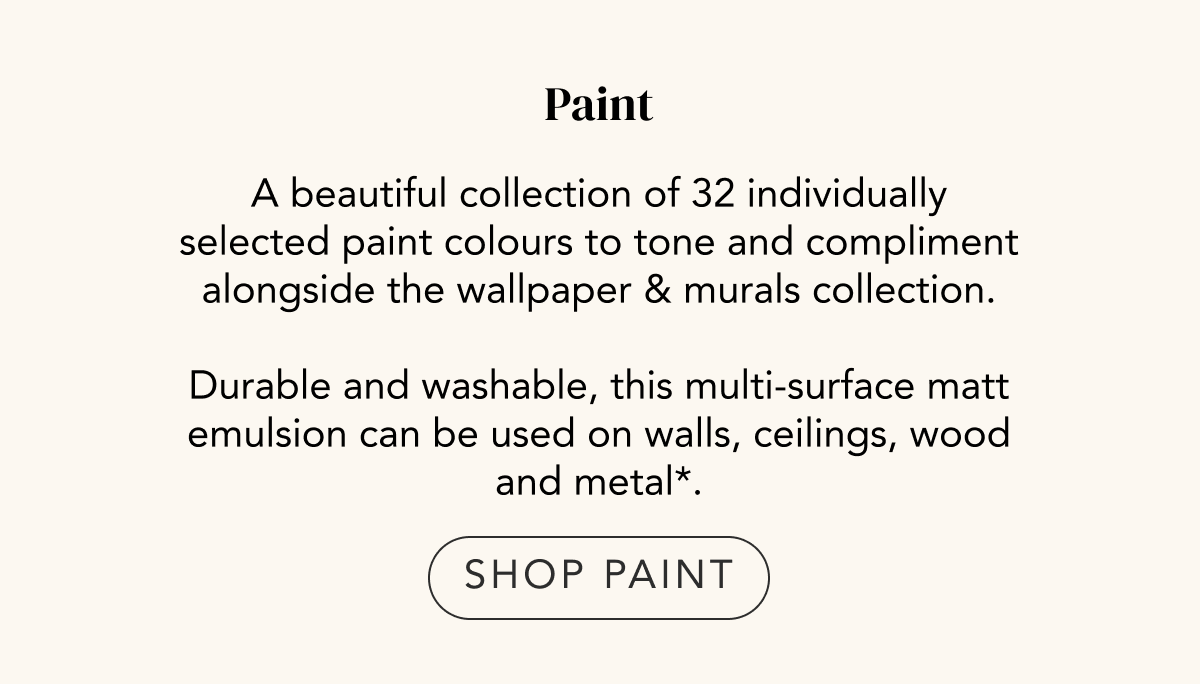Click the SHOP PAINT button

click(599, 577)
